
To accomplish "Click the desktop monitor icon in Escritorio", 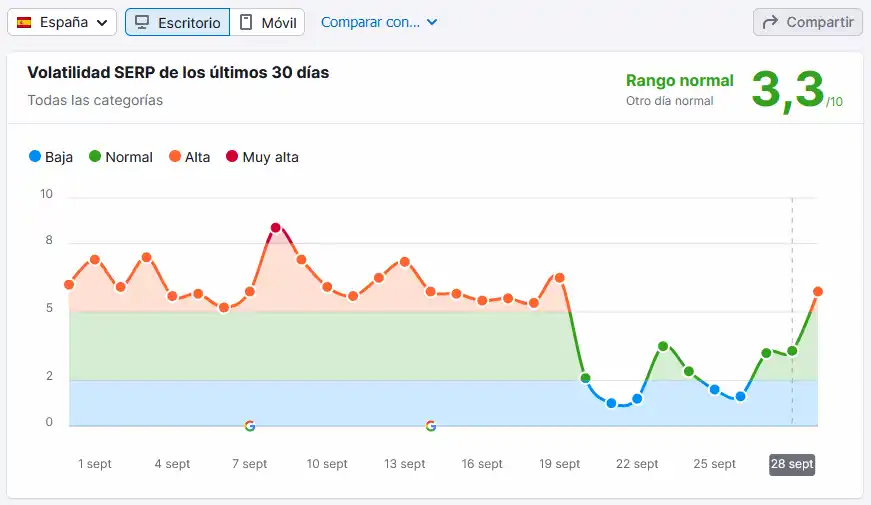I will (x=143, y=22).
